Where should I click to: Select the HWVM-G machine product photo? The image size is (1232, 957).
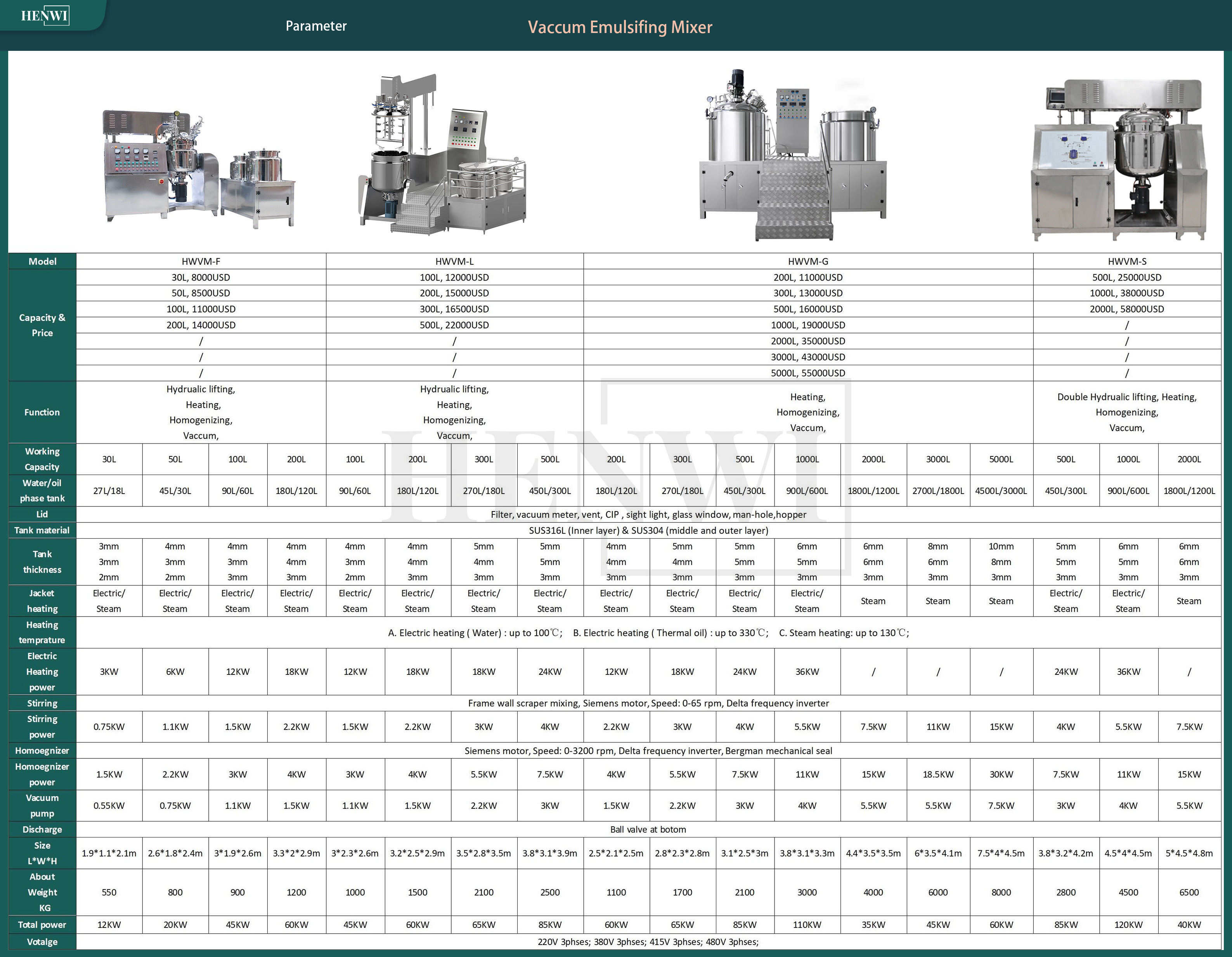pos(793,155)
